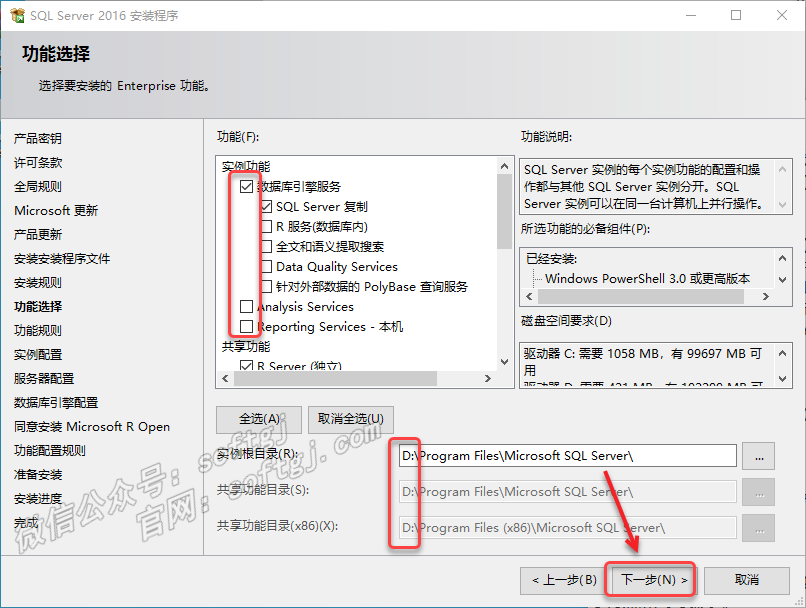Tick the Data Quality Services checkbox
The width and height of the screenshot is (806, 608).
[266, 267]
